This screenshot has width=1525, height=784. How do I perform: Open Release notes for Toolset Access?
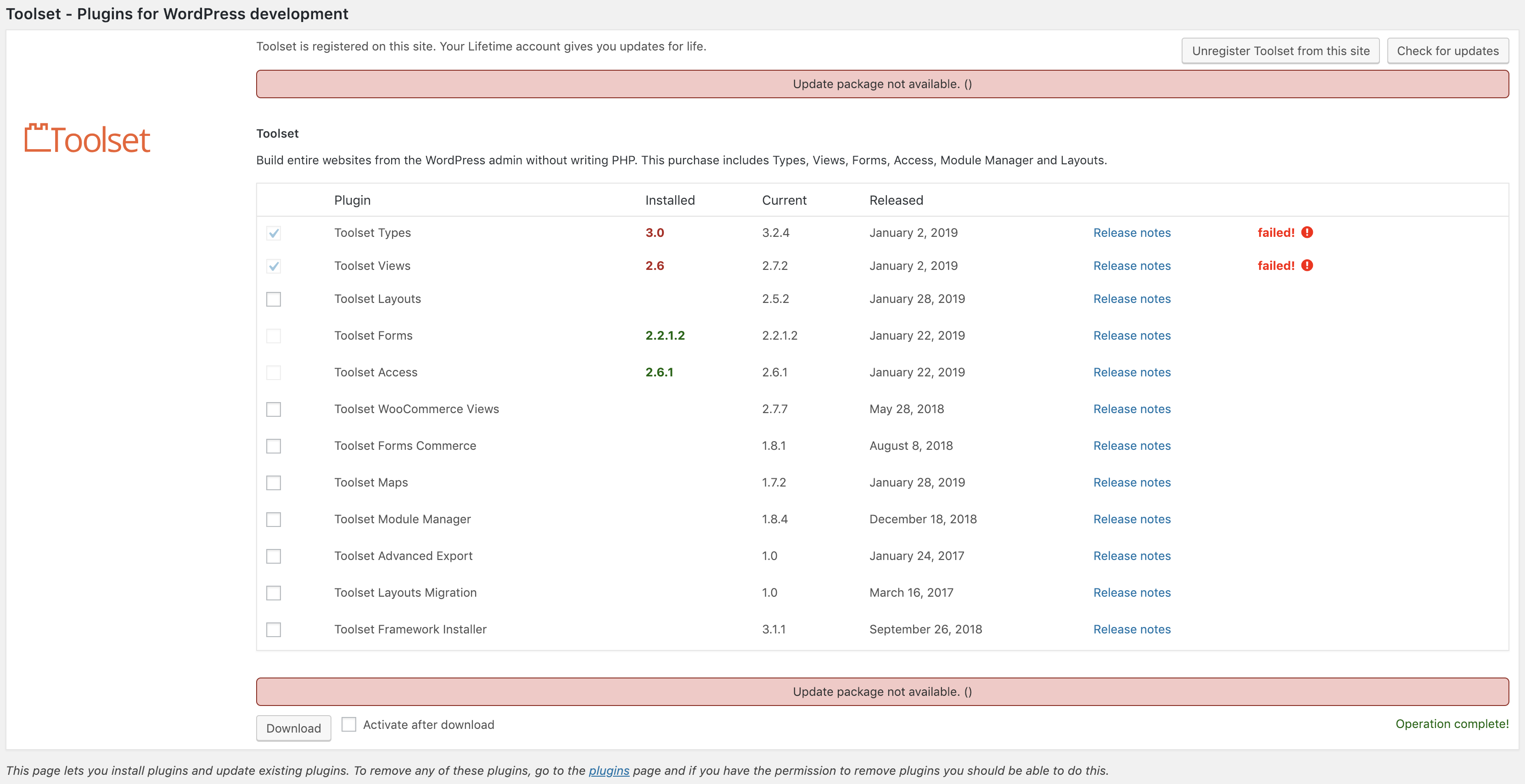coord(1132,372)
